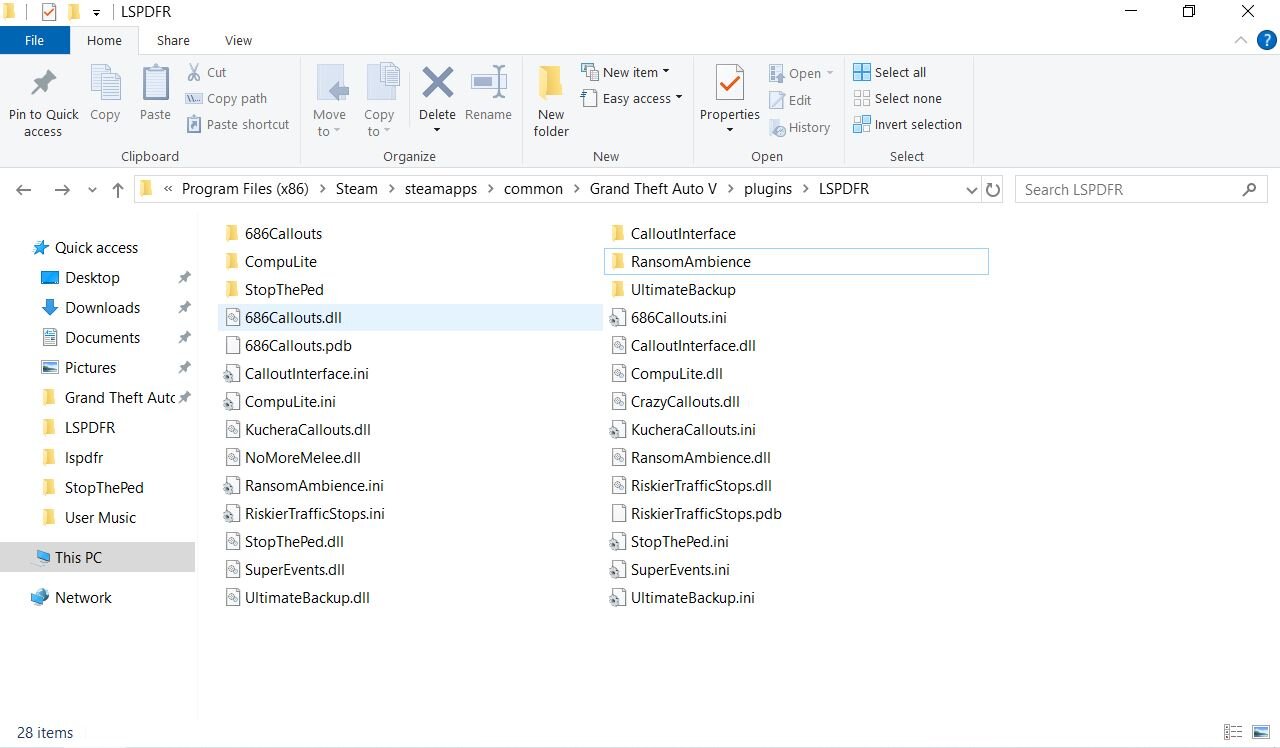Create a New folder from the ribbon

pyautogui.click(x=551, y=100)
